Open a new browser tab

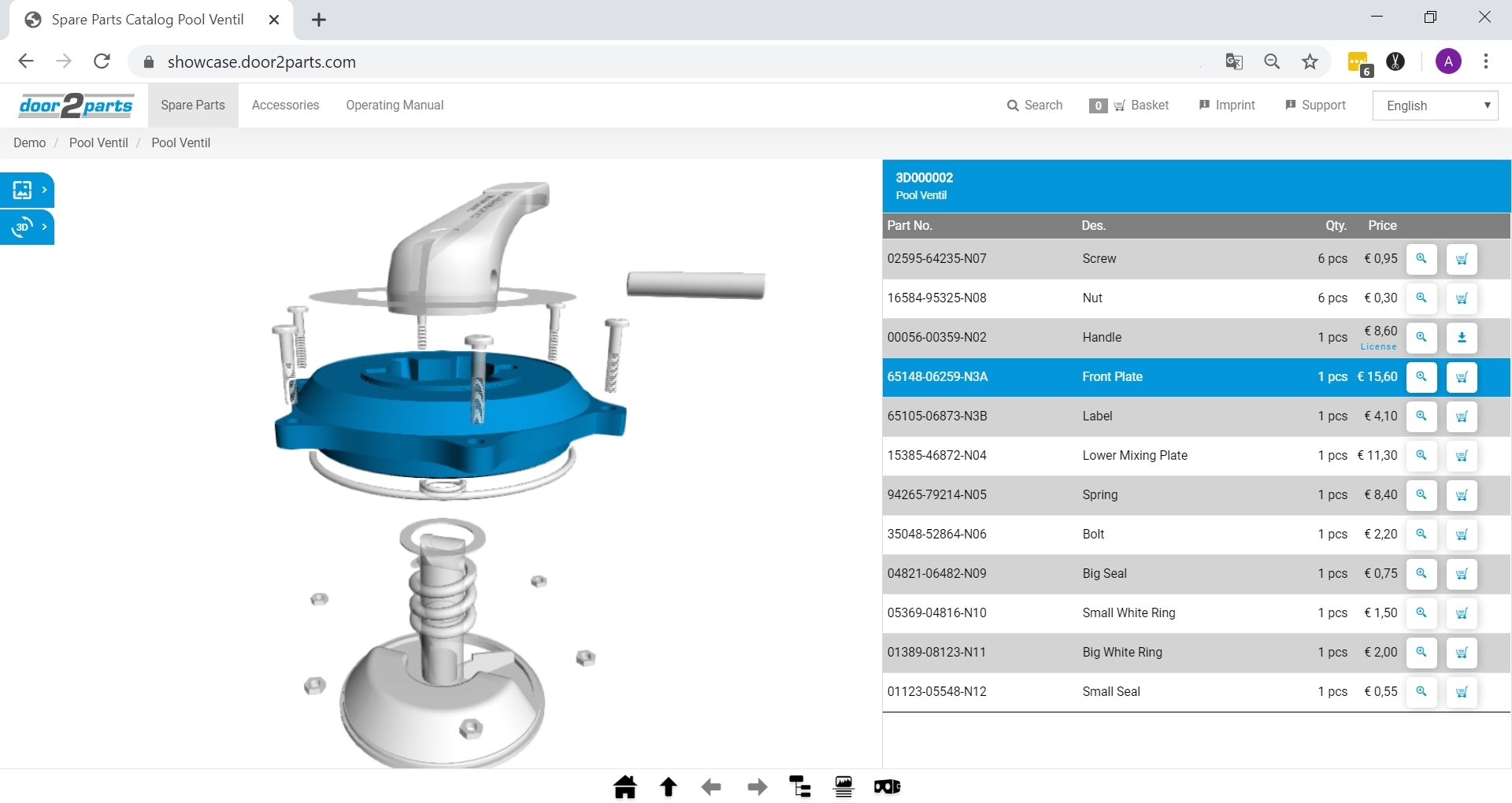[x=319, y=20]
